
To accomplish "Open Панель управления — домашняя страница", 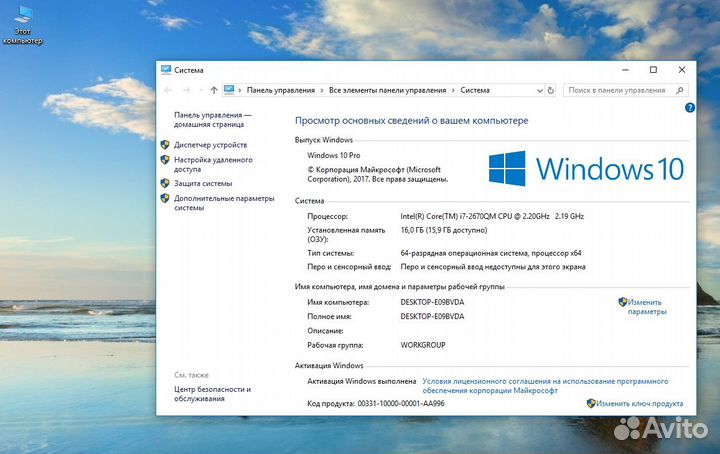I will (x=213, y=120).
